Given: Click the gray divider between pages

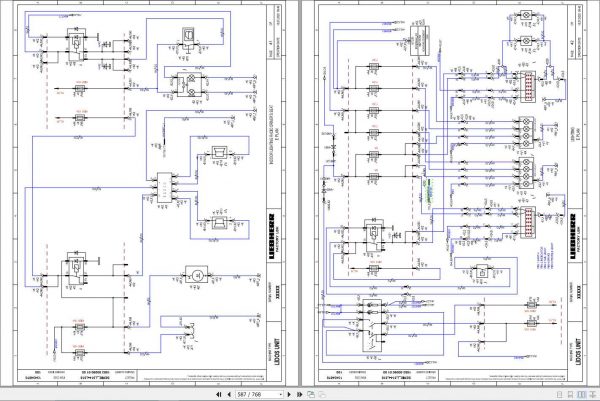Looking at the screenshot, I should click(x=300, y=193).
